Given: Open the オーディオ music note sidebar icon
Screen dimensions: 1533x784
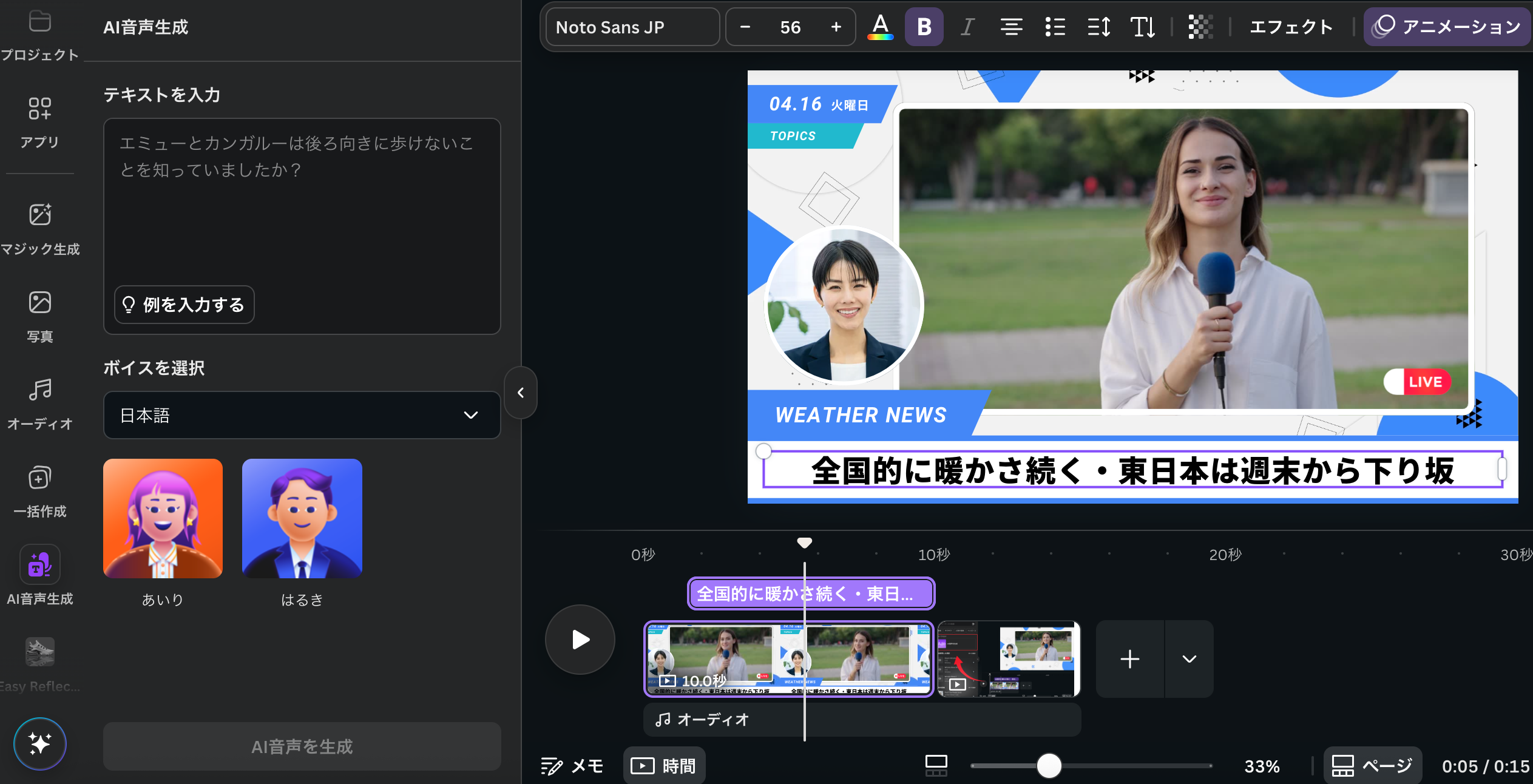Looking at the screenshot, I should (40, 390).
